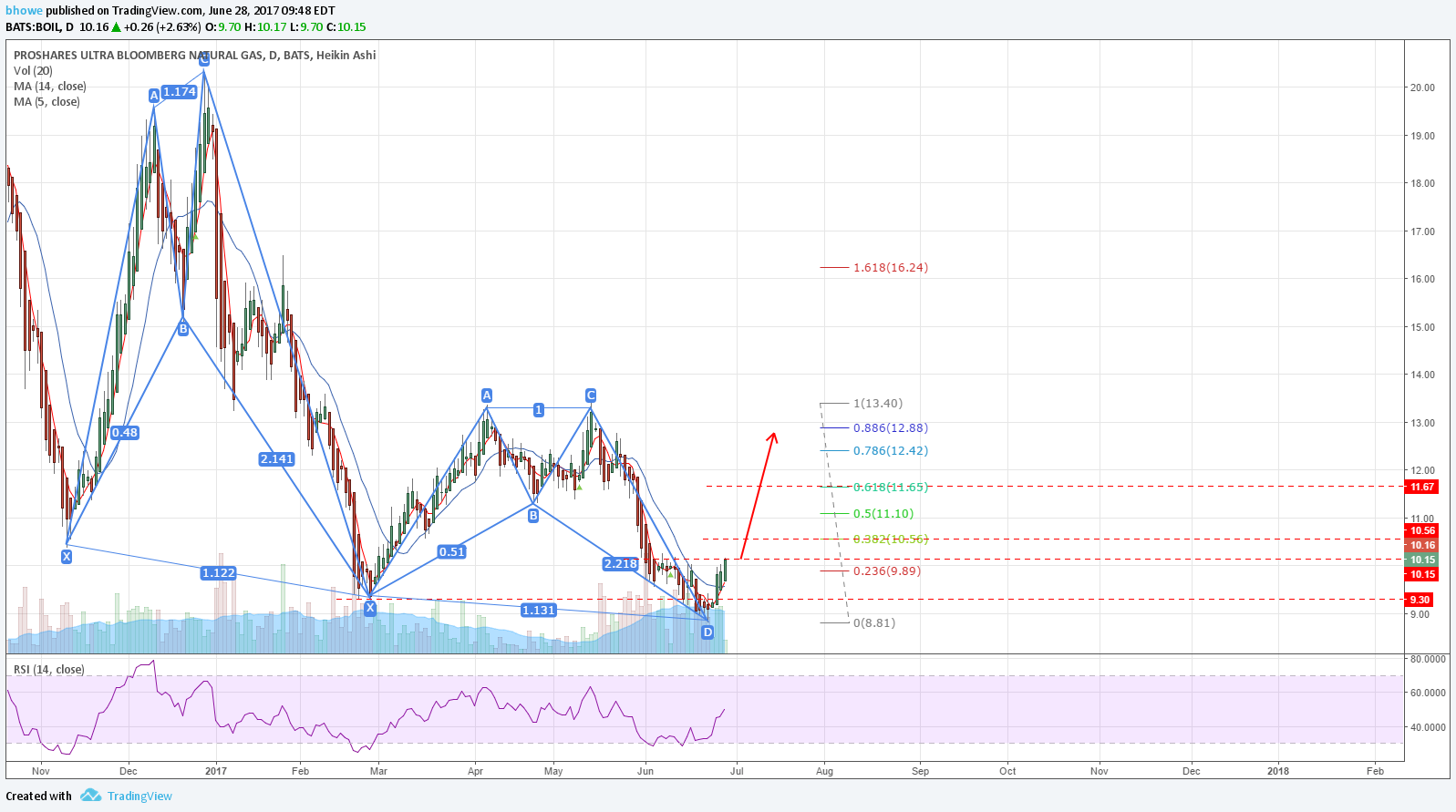Viewport: 1456px width, 812px height.
Task: Click the 1.131 pattern ratio label
Action: pyautogui.click(x=539, y=610)
